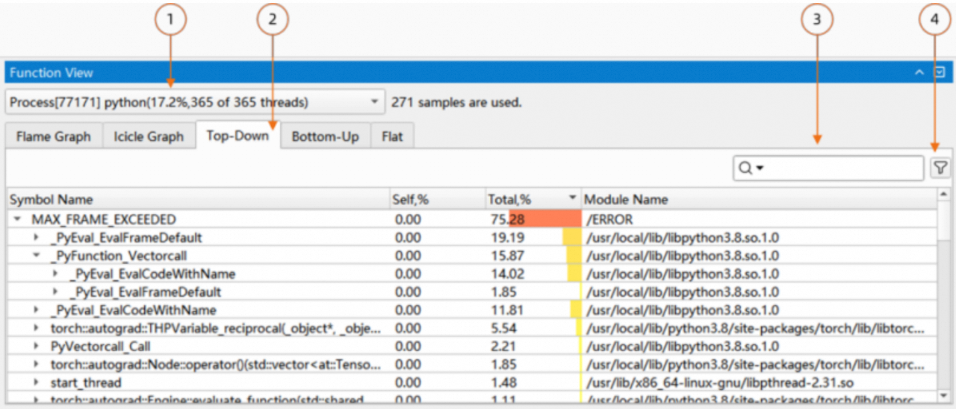Viewport: 956px width, 409px height.
Task: Expand the first _PyEval_EvalFrameDefault row at 19.19
Action: (x=37, y=237)
